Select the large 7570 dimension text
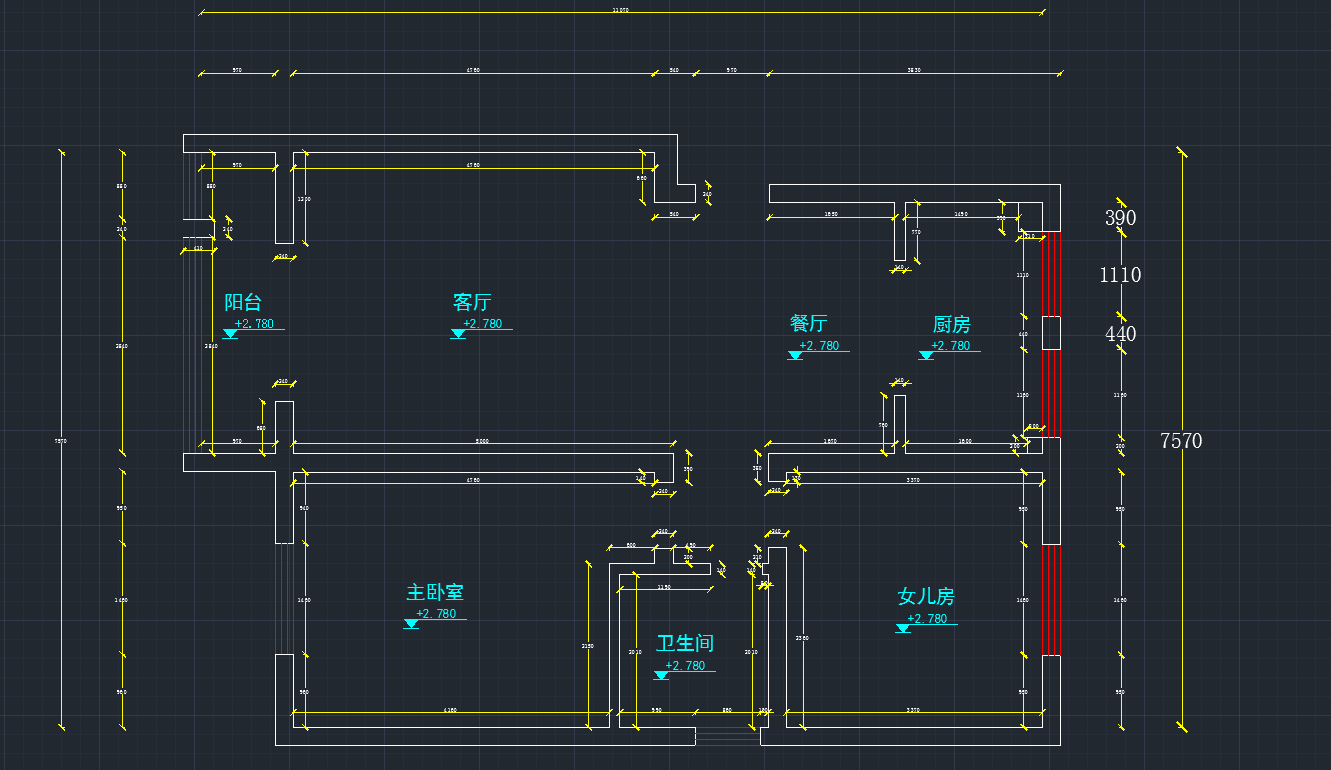This screenshot has height=770, width=1331. (1181, 441)
